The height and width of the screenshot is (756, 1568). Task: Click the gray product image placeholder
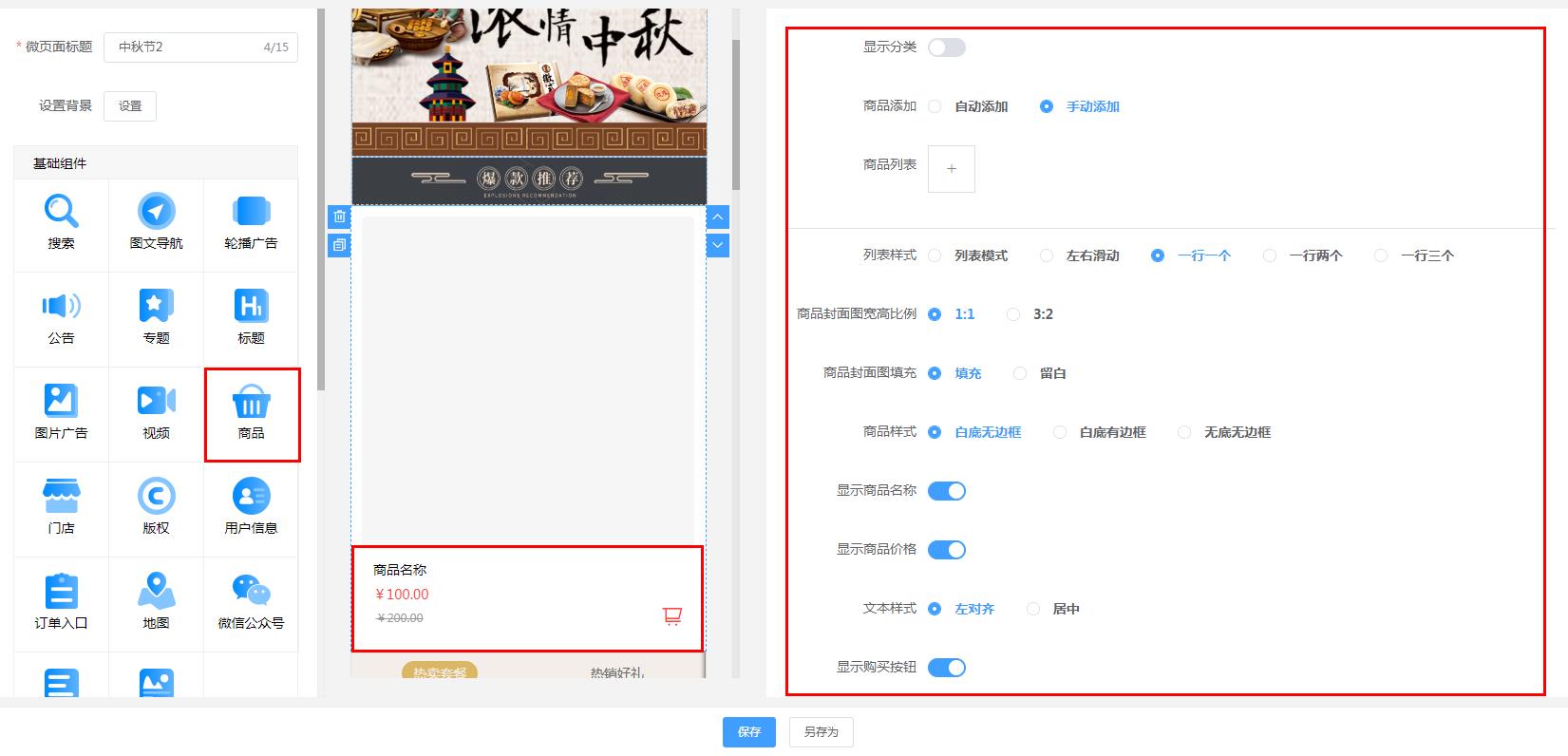[x=528, y=382]
